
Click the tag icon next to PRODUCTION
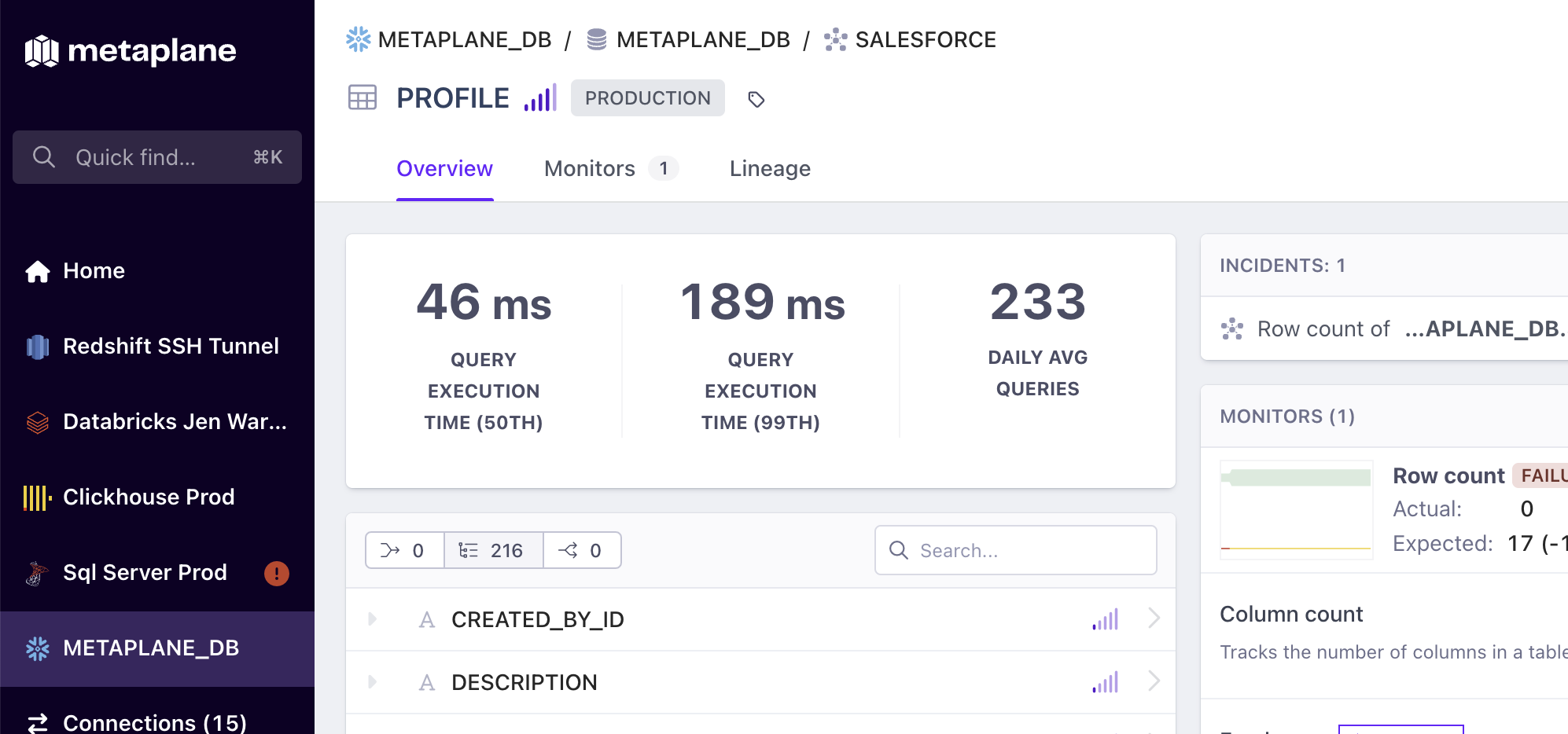pyautogui.click(x=756, y=100)
